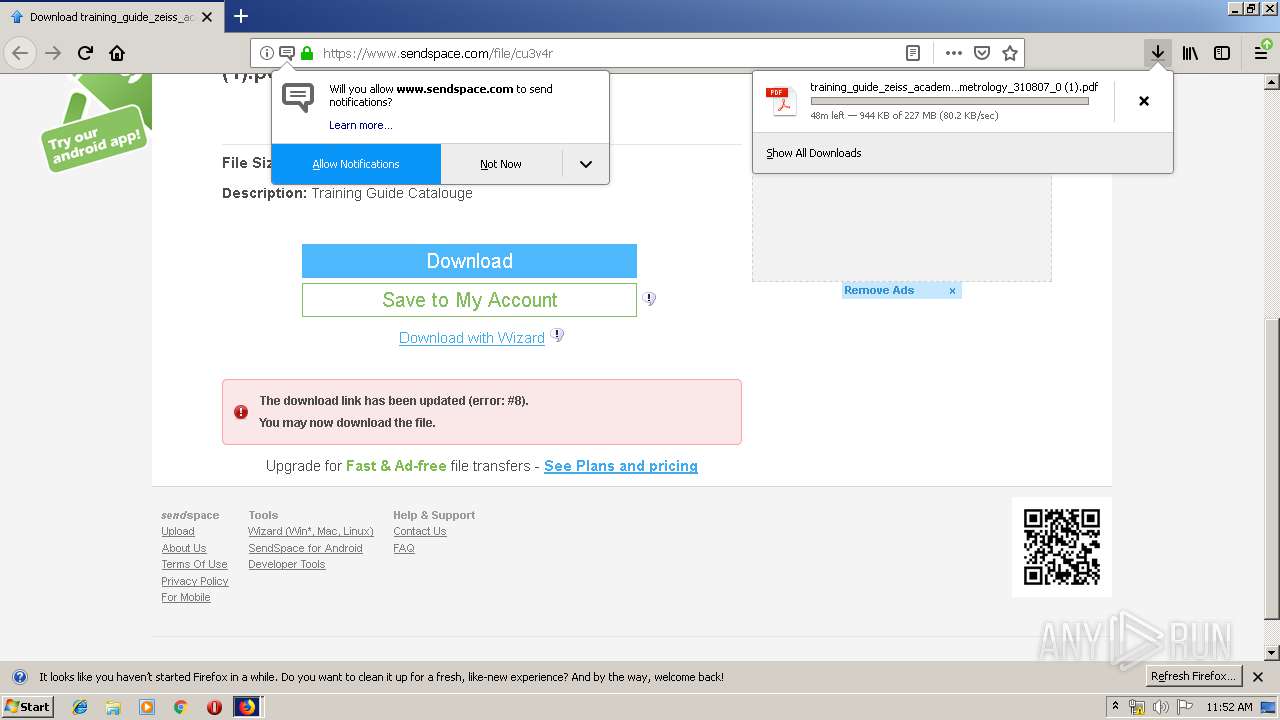Open See Plans and pricing link
Image resolution: width=1280 pixels, height=720 pixels.
621,466
